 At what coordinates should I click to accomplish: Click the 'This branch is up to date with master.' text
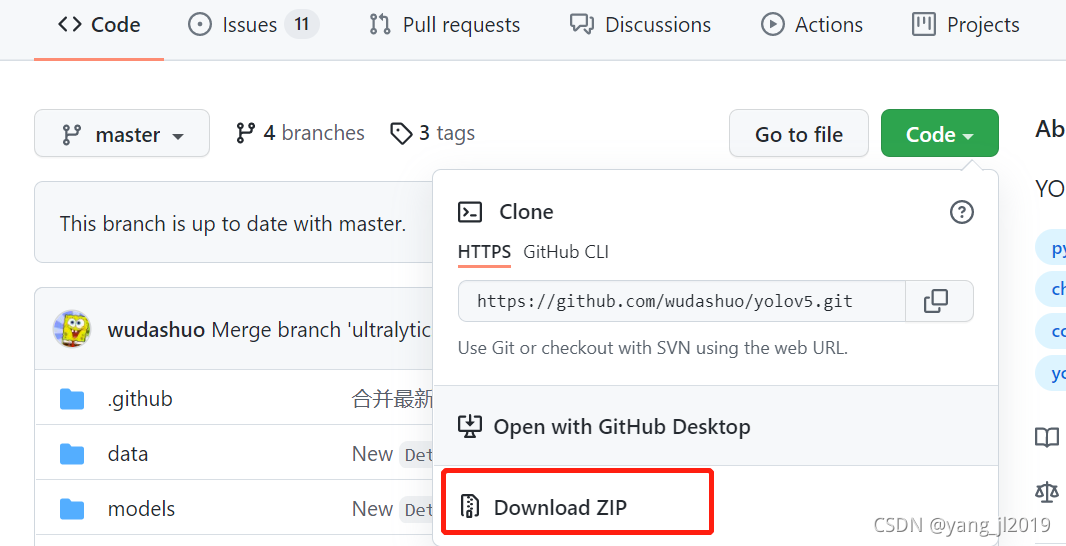(233, 223)
